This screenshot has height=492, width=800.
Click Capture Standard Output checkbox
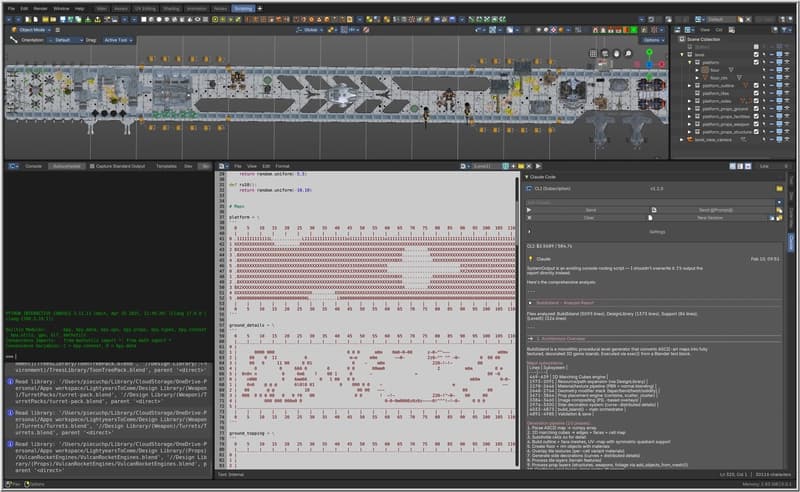coord(92,166)
